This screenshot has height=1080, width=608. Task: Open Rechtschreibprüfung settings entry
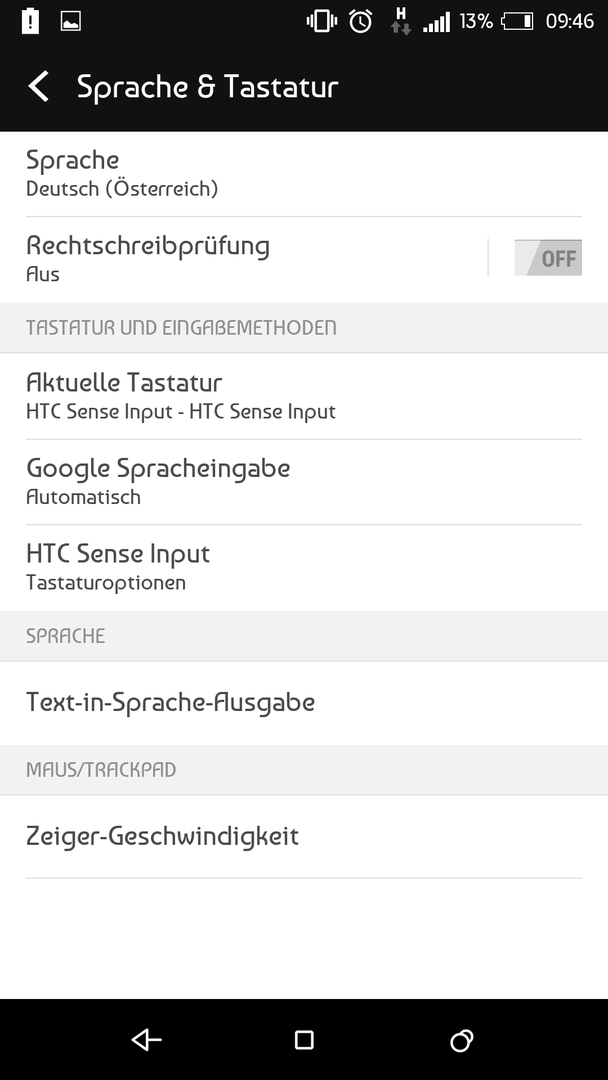tap(243, 259)
